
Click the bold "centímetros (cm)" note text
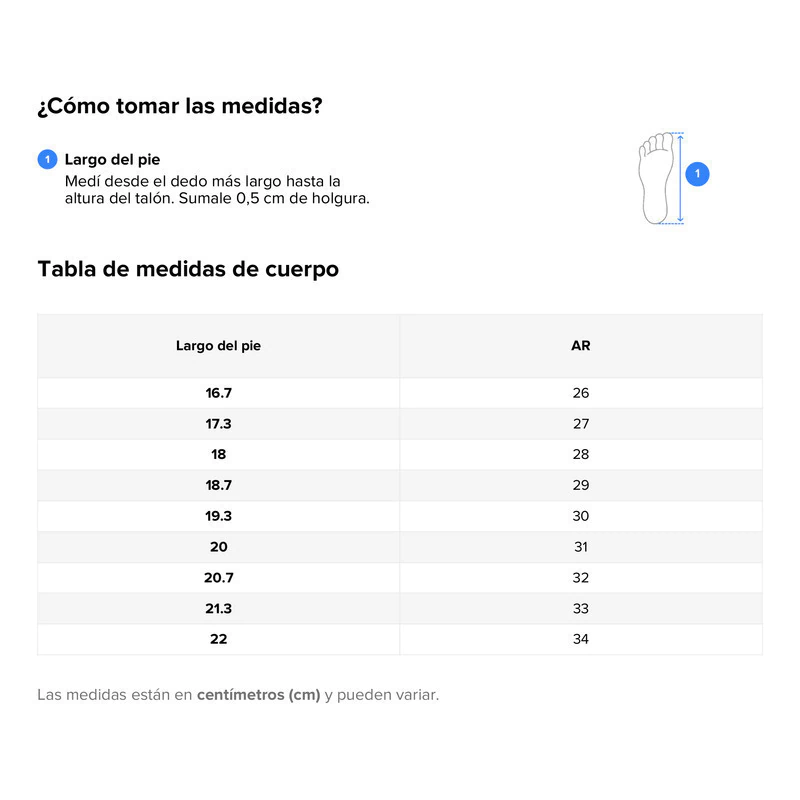[x=258, y=695]
